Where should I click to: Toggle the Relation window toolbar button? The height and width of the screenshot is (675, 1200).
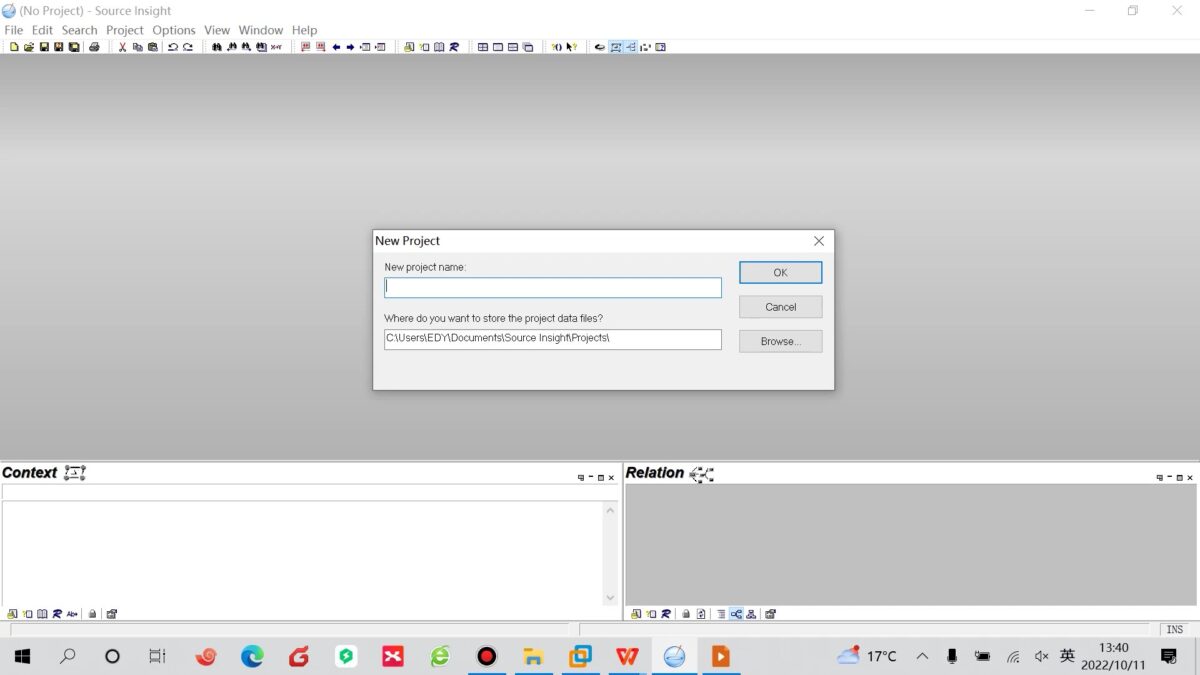(631, 47)
